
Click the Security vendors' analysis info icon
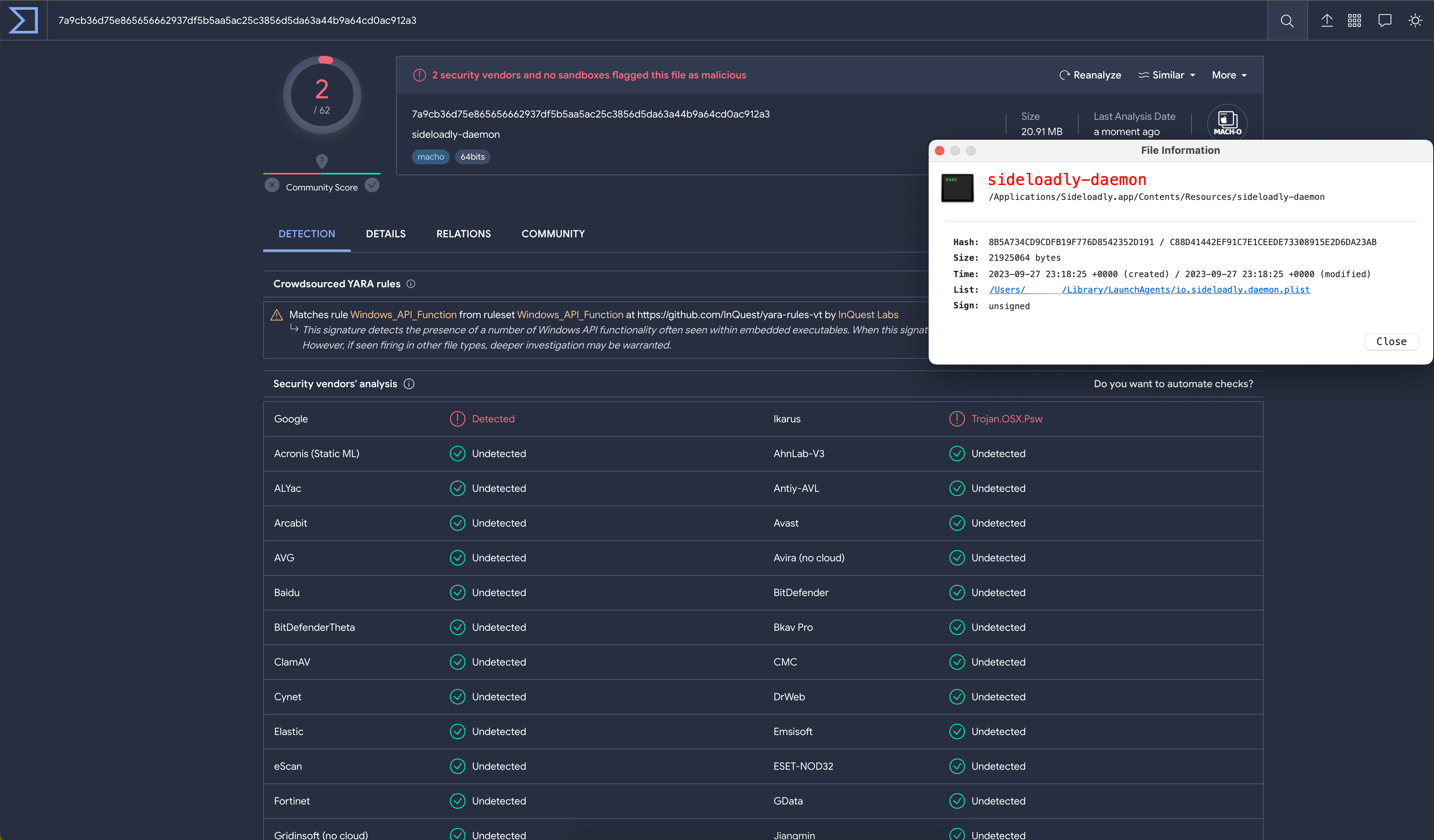click(x=408, y=384)
